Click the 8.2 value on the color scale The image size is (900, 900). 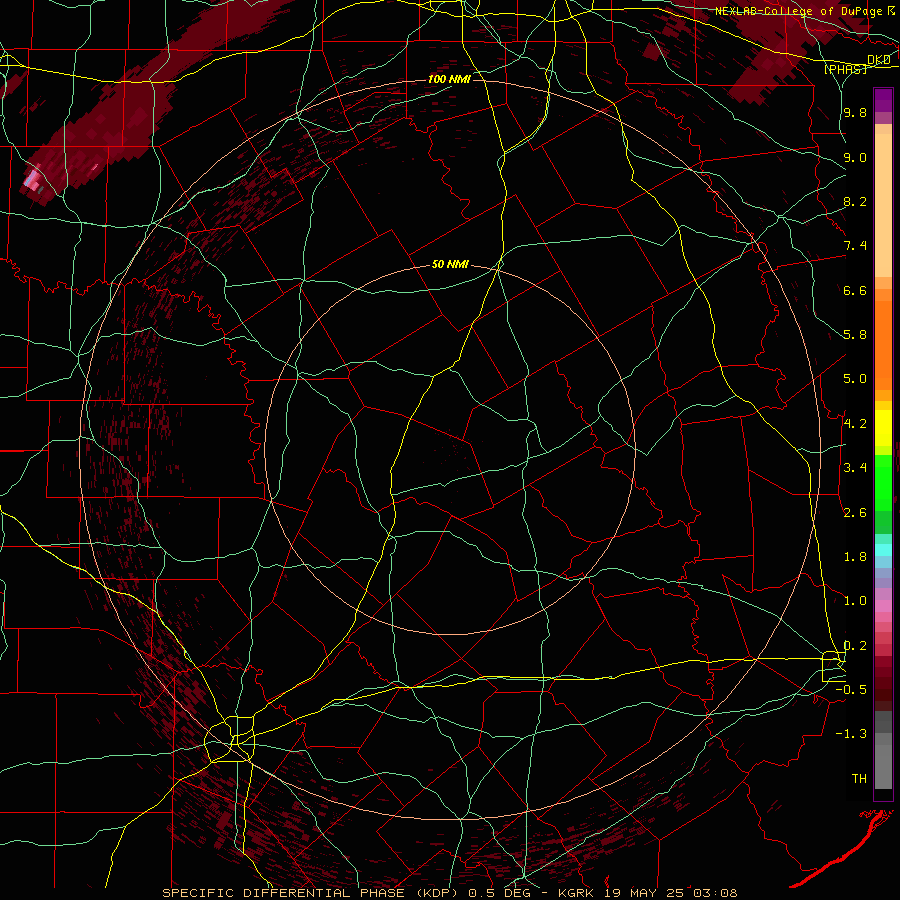point(855,201)
